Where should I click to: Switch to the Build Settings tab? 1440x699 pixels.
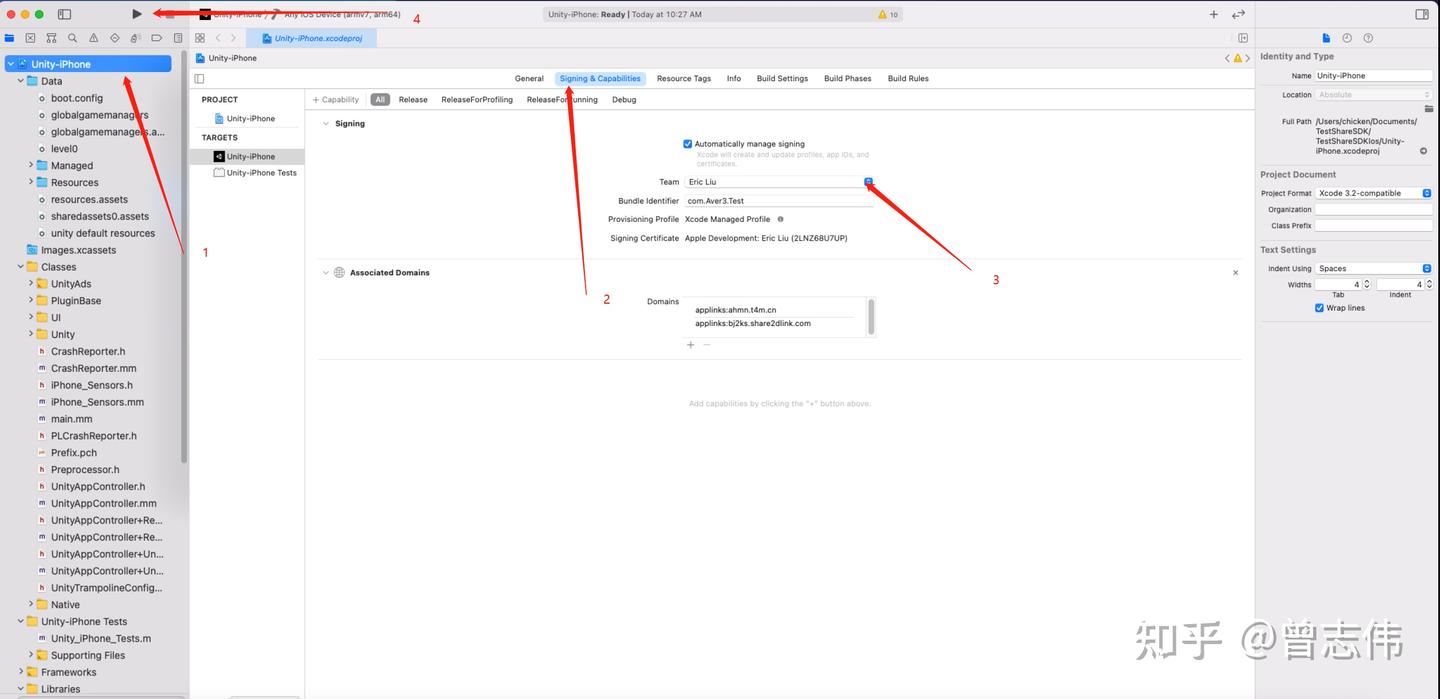click(782, 78)
